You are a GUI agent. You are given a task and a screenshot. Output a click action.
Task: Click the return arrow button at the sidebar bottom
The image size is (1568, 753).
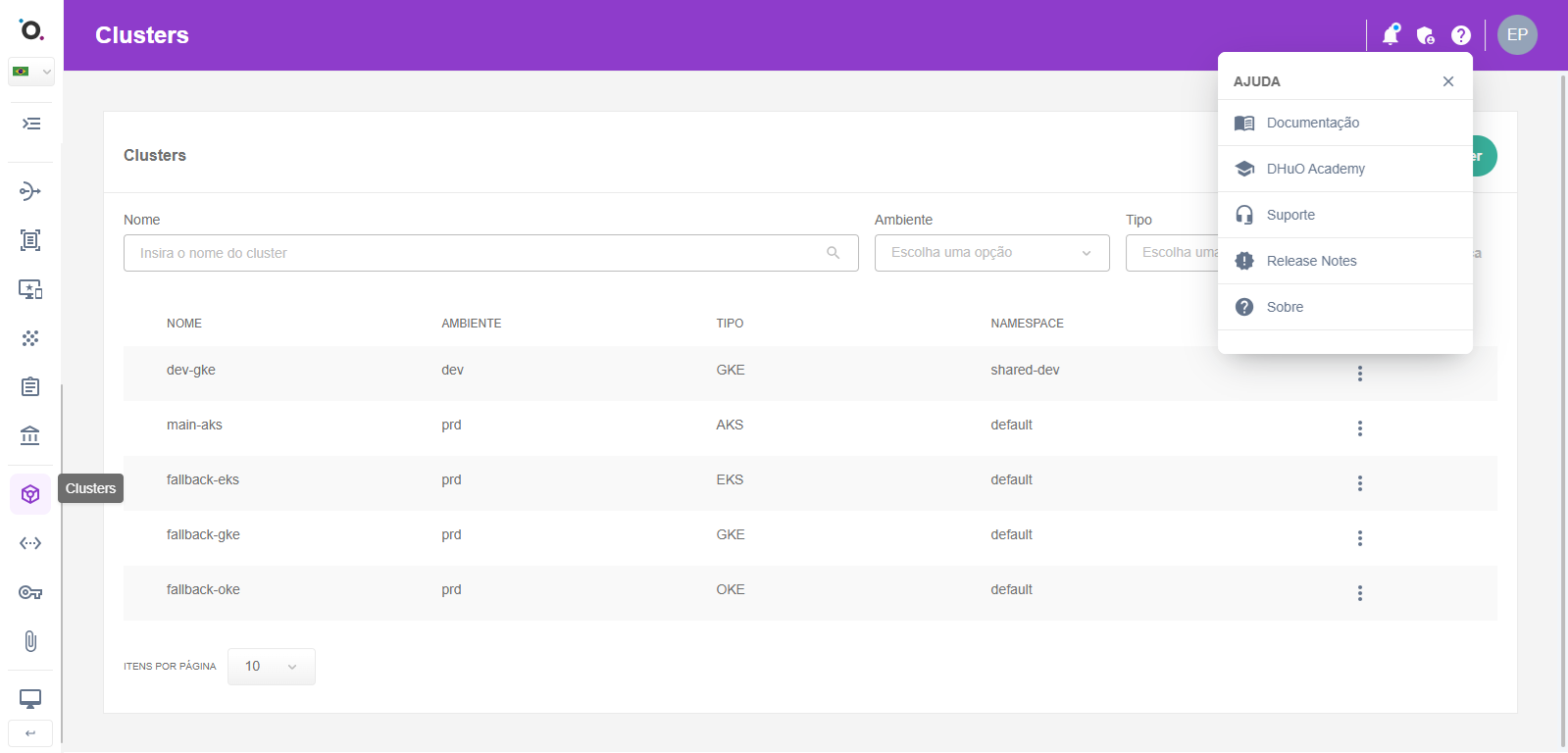coord(30,733)
